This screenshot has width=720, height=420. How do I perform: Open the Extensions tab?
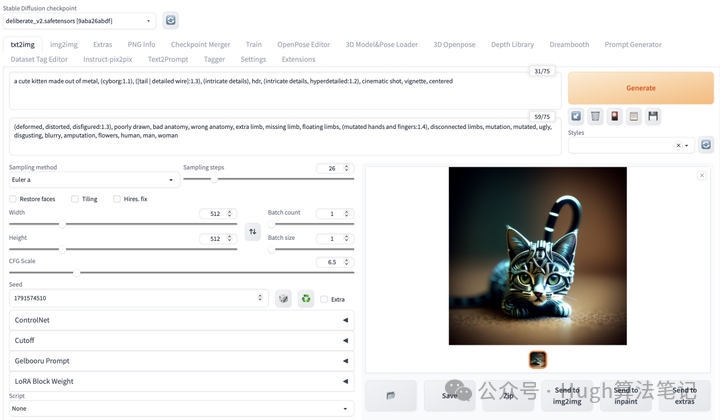tap(298, 59)
